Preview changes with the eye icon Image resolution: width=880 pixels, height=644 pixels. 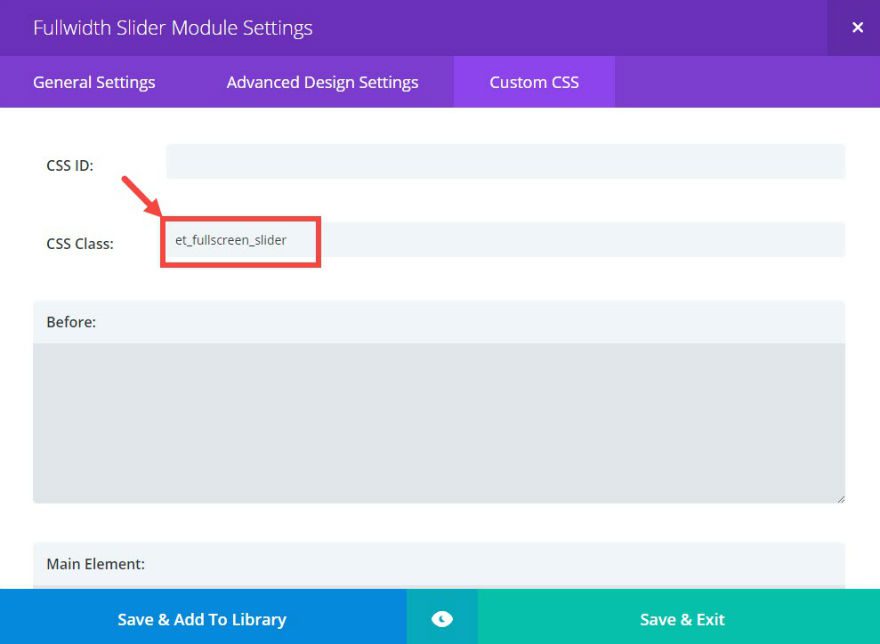pyautogui.click(x=442, y=619)
